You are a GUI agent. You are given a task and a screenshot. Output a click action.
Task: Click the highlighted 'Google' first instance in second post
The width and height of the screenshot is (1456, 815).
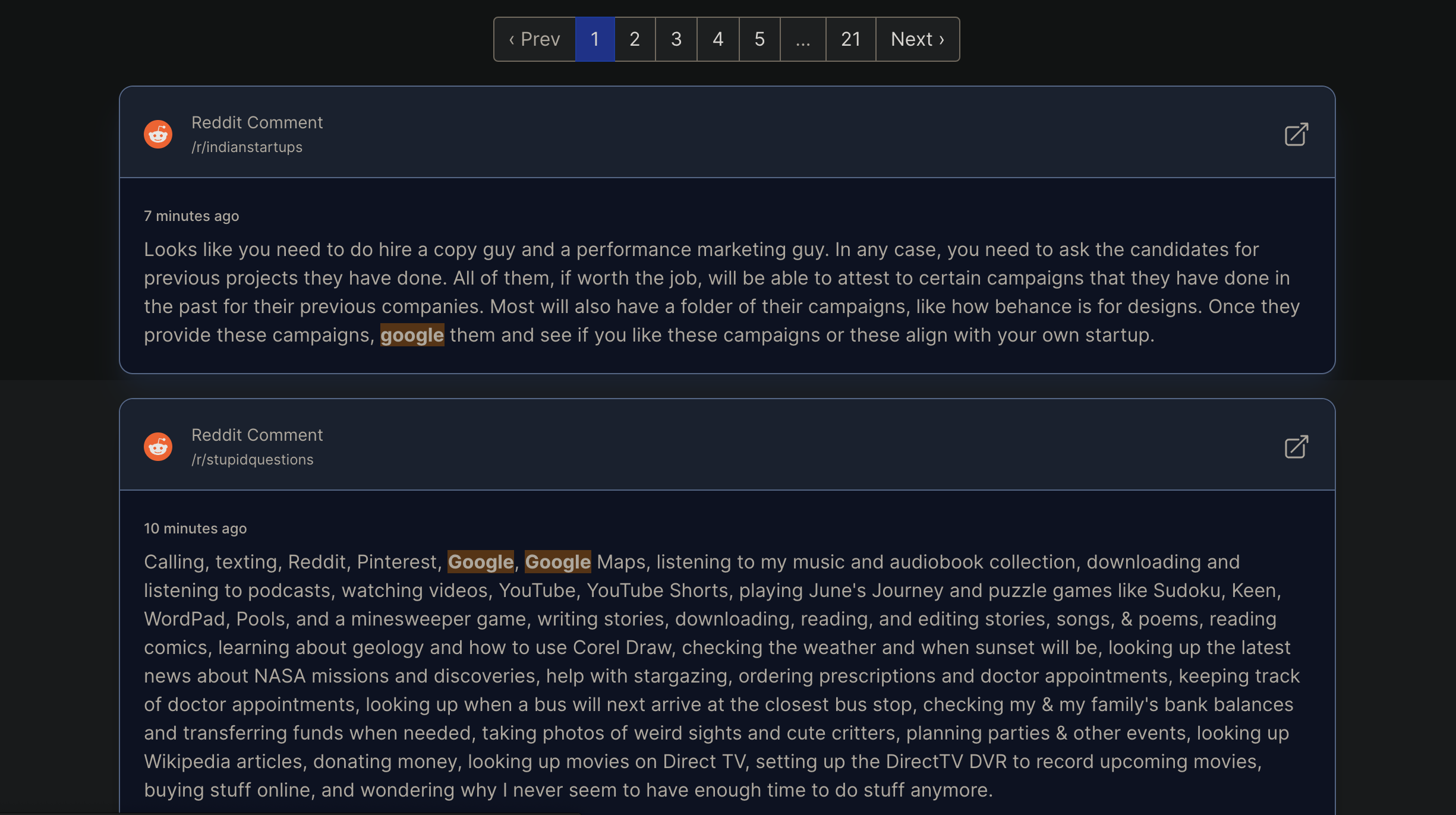[x=481, y=562]
